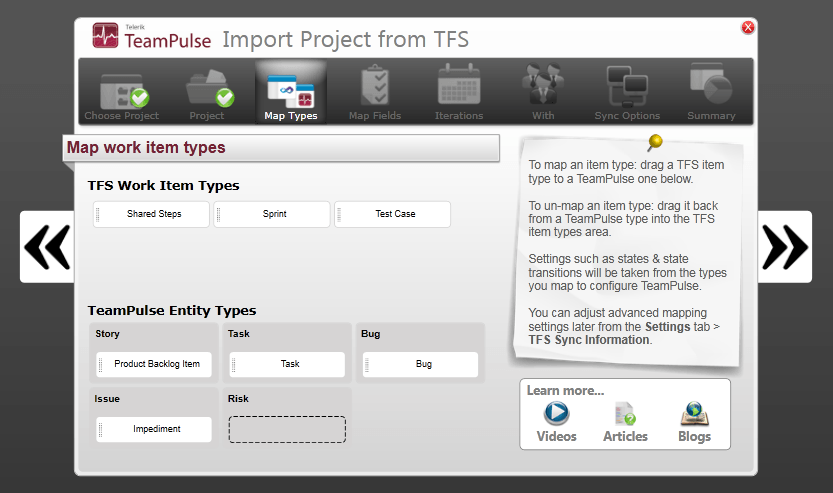Click the empty Risk drop slot

287,429
